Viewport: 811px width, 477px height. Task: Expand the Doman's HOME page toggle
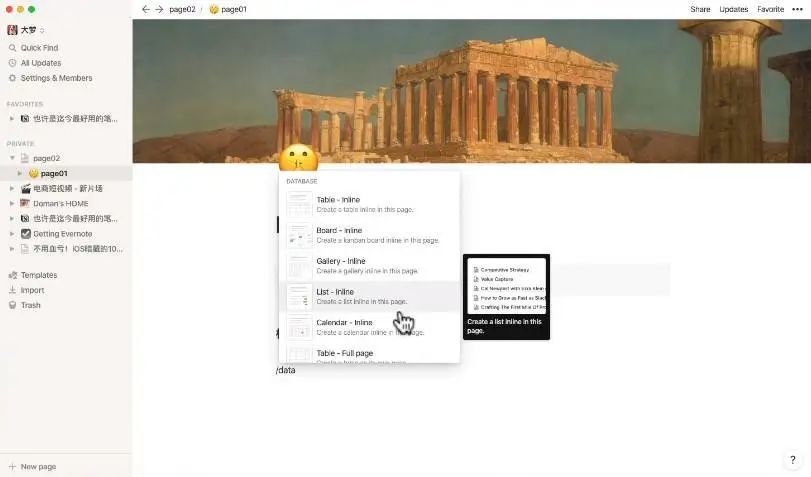[12, 203]
